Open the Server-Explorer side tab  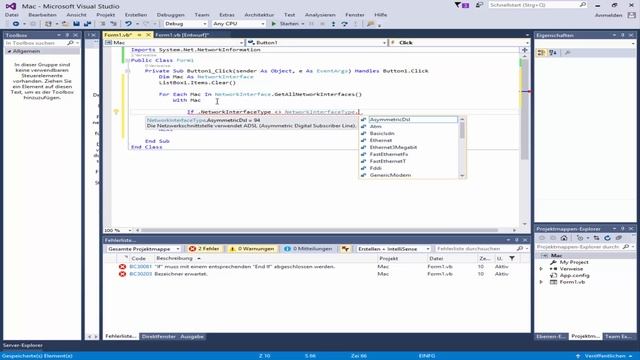click(x=23, y=345)
